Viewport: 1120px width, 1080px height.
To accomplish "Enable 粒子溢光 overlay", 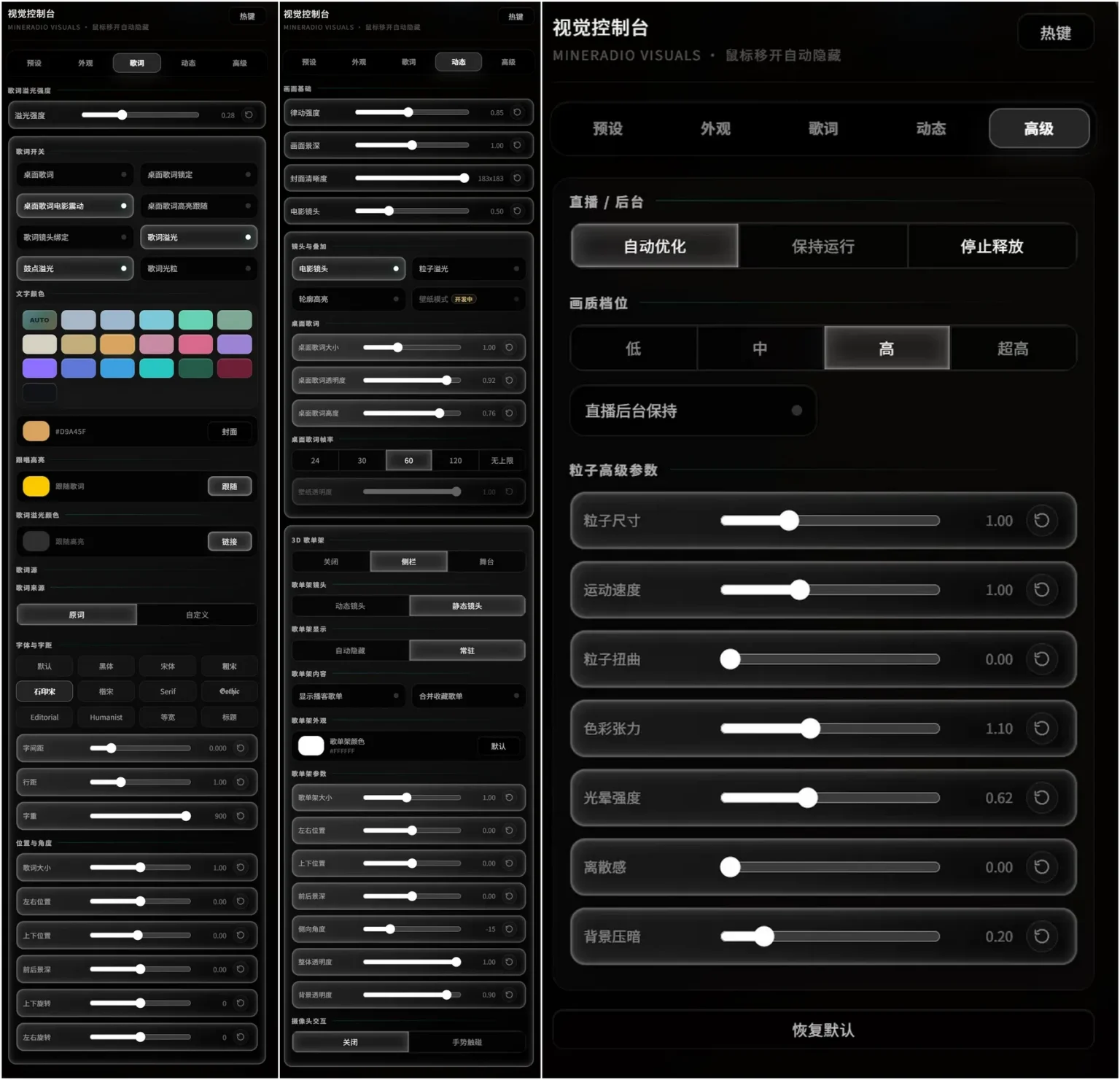I will pyautogui.click(x=469, y=268).
